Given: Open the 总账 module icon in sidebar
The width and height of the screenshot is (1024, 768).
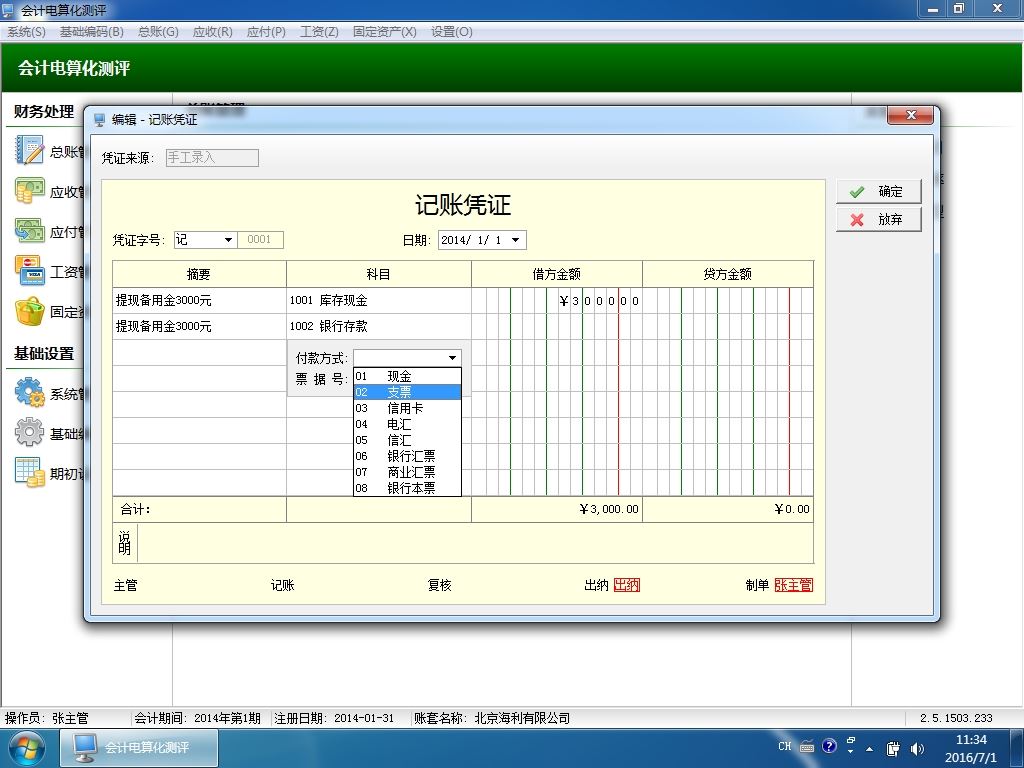Looking at the screenshot, I should tap(29, 151).
